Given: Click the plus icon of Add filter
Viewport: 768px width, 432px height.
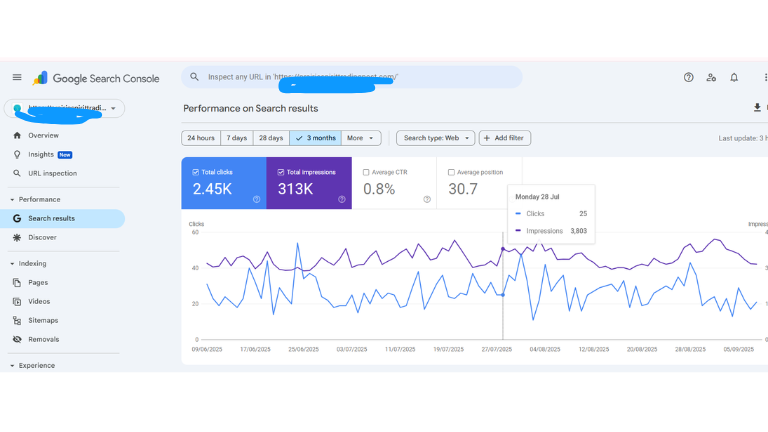Looking at the screenshot, I should [x=487, y=138].
